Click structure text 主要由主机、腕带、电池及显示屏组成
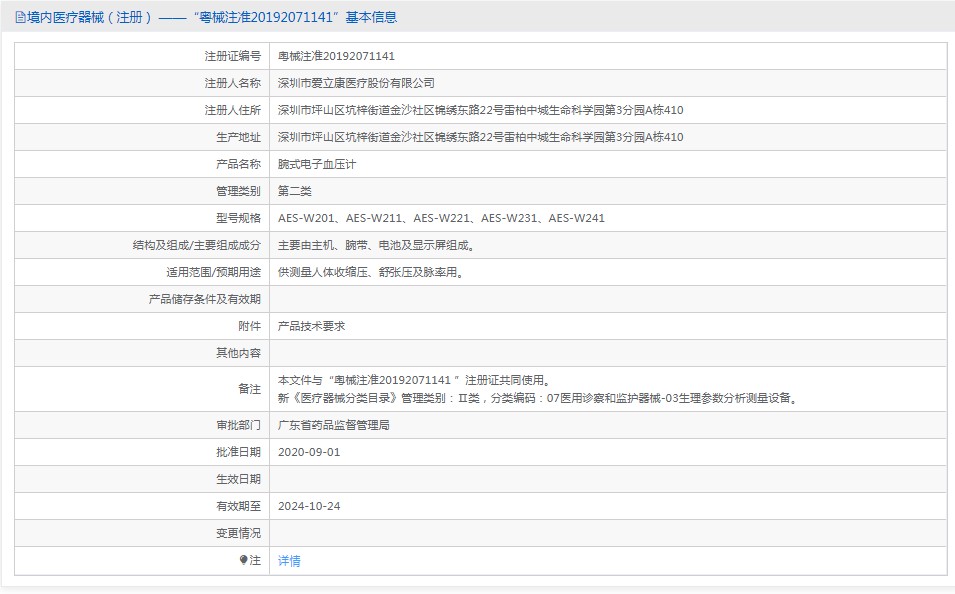 (x=376, y=245)
